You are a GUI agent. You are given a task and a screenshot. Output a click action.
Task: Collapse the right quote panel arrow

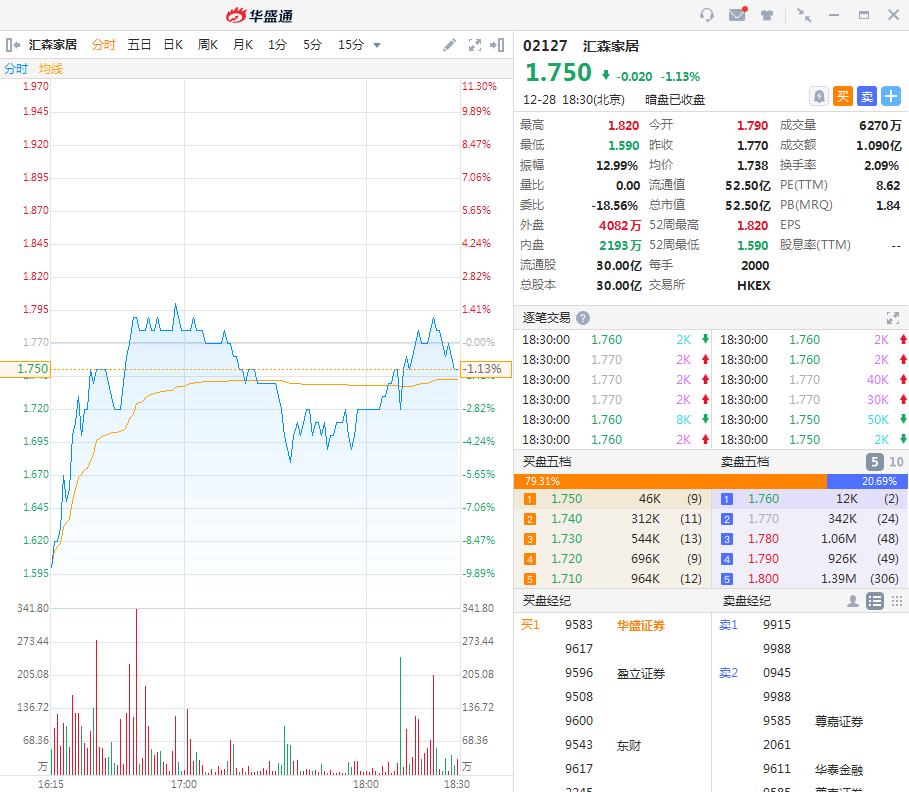coord(498,45)
